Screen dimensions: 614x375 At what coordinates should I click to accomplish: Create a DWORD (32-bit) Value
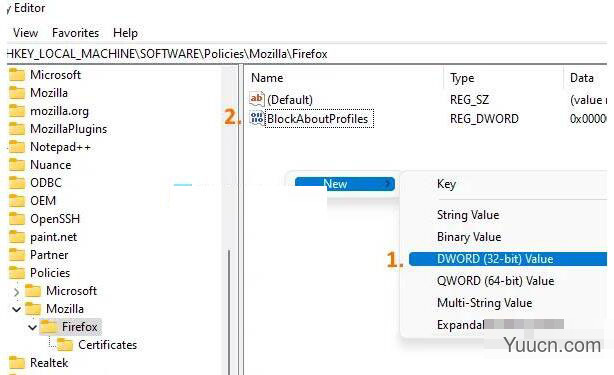[508, 259]
